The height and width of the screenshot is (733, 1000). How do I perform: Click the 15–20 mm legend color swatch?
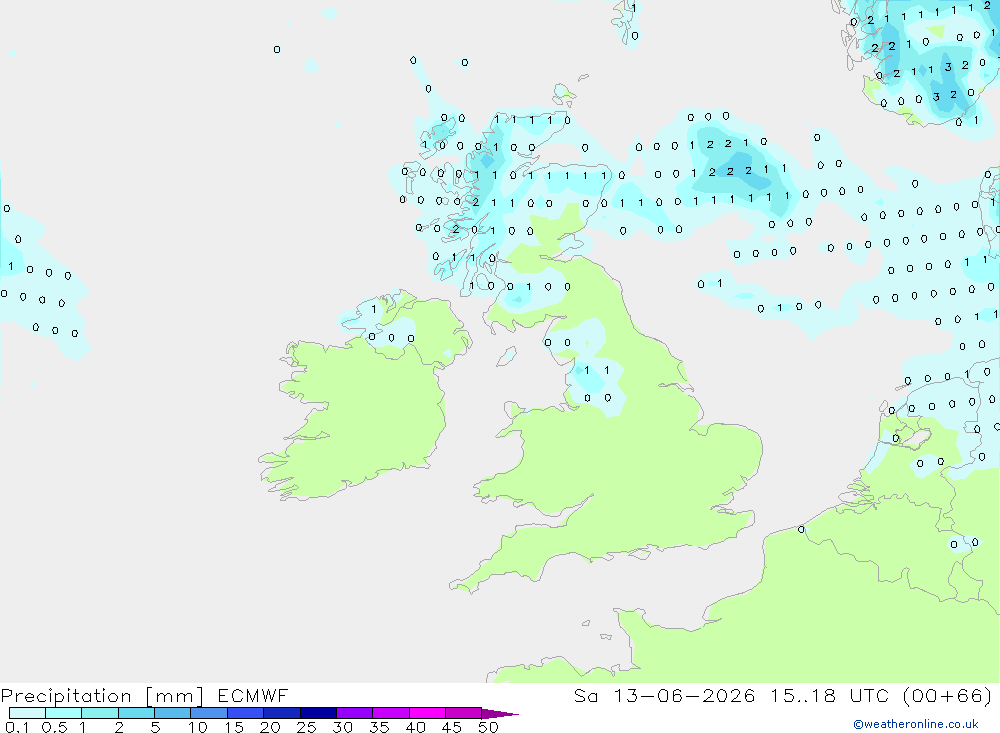(x=246, y=713)
